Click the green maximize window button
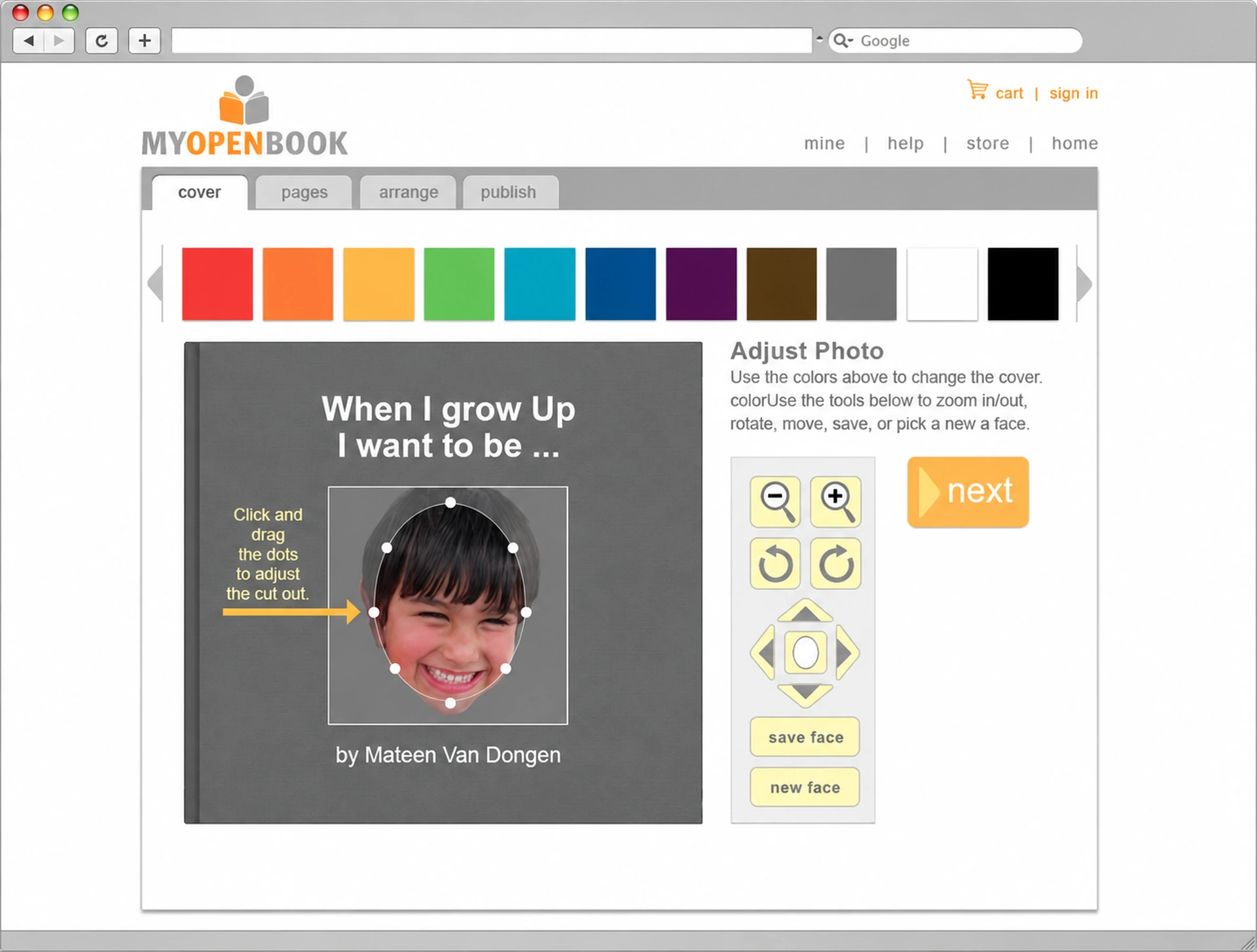 click(70, 12)
